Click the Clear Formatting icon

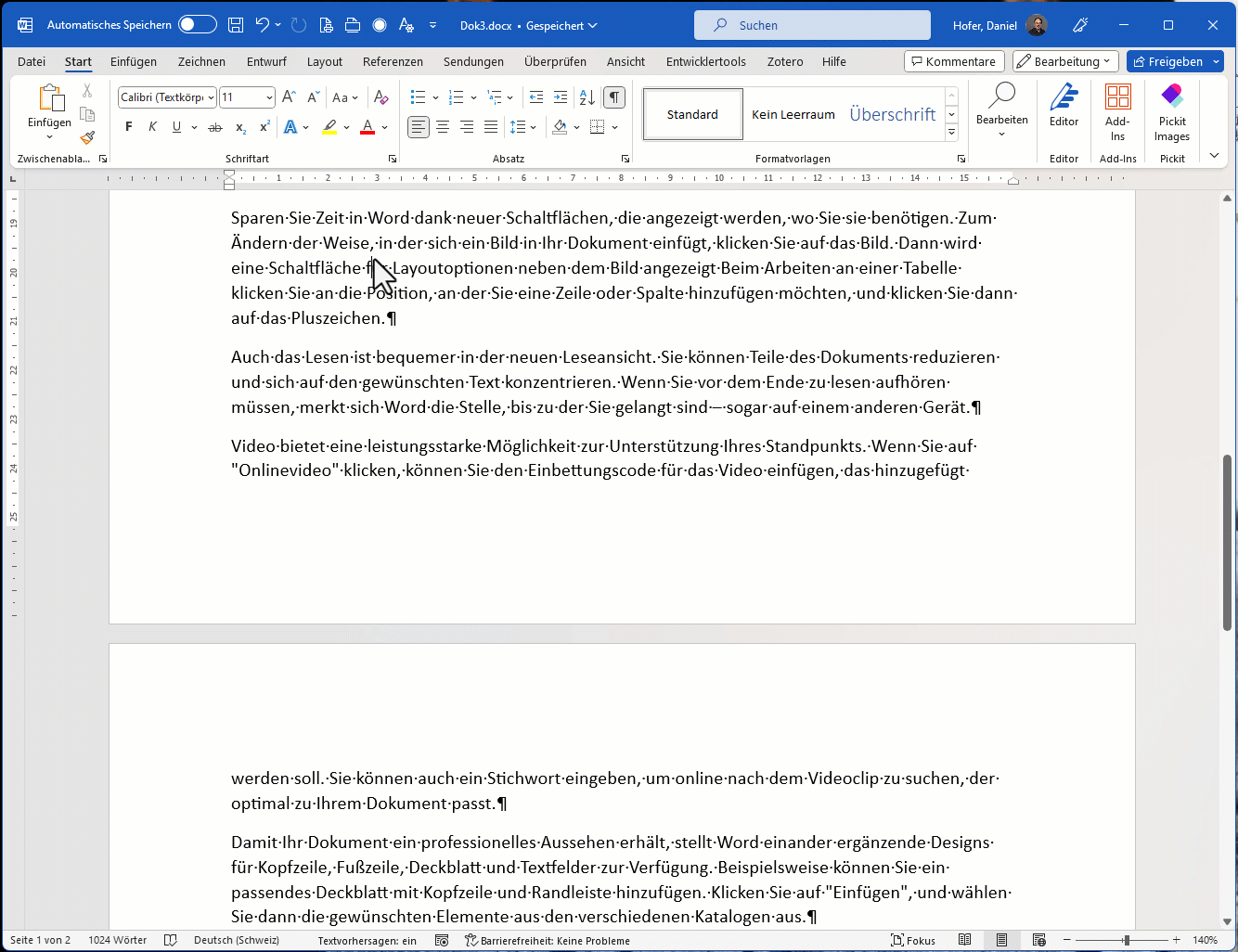[380, 97]
